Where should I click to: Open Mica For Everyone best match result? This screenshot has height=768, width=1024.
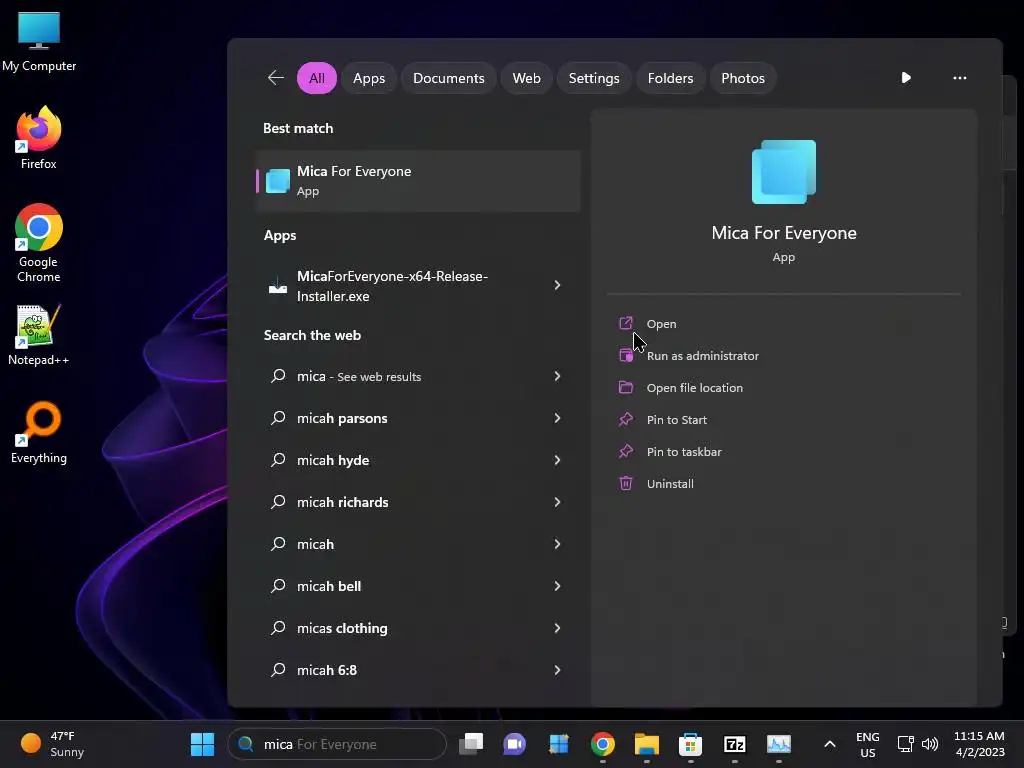[x=418, y=181]
